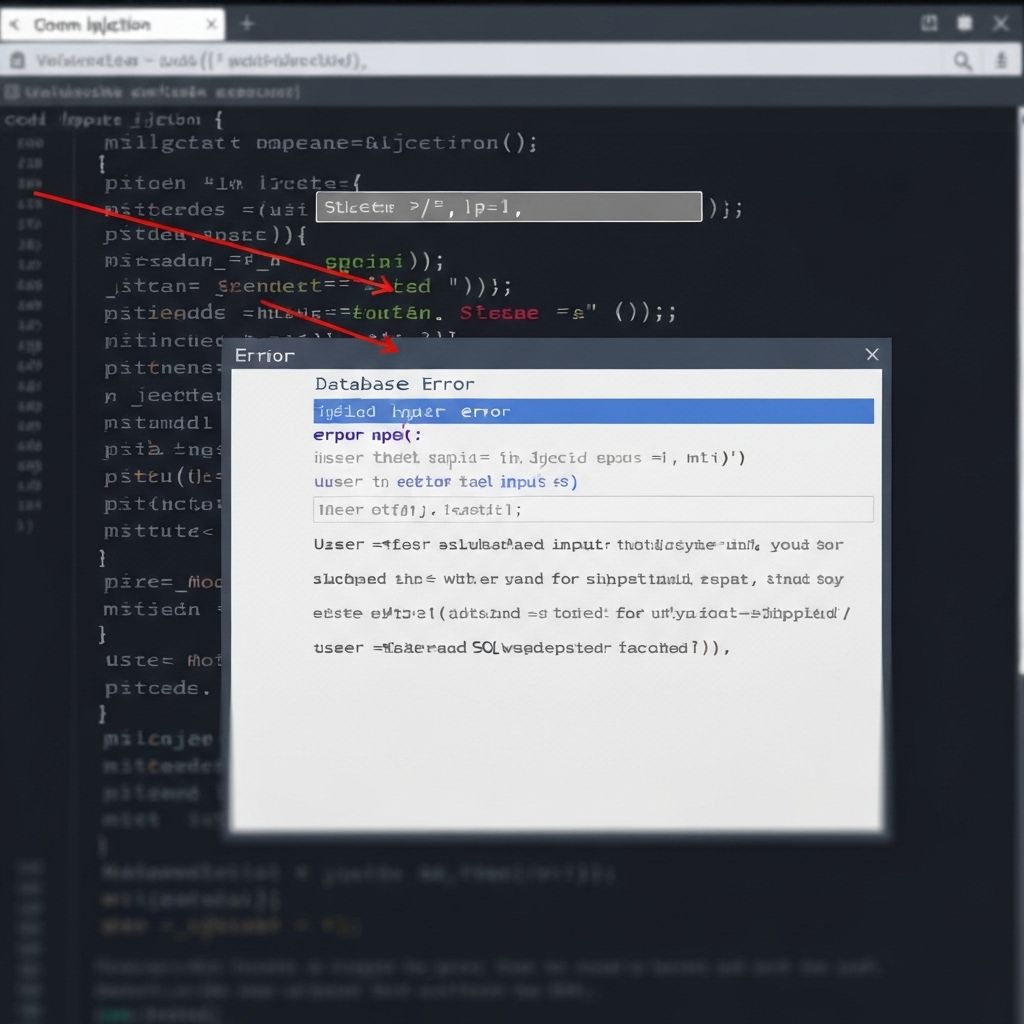Screen dimensions: 1024x1024
Task: Click the breadcrumb path text below address bar
Action: point(162,92)
